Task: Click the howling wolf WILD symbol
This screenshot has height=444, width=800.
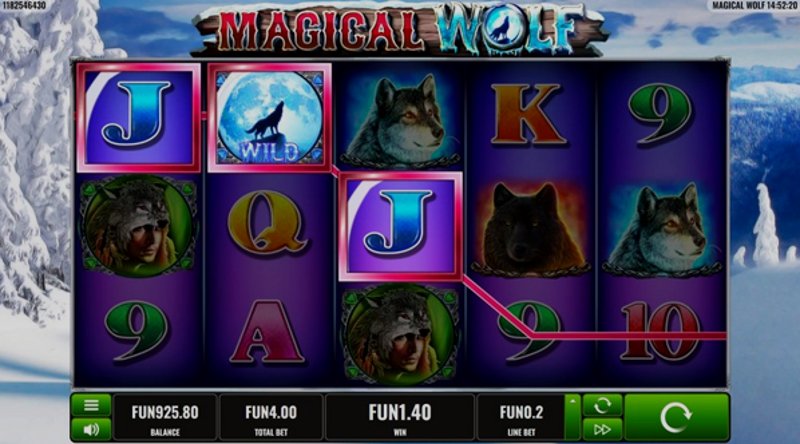Action: tap(269, 117)
